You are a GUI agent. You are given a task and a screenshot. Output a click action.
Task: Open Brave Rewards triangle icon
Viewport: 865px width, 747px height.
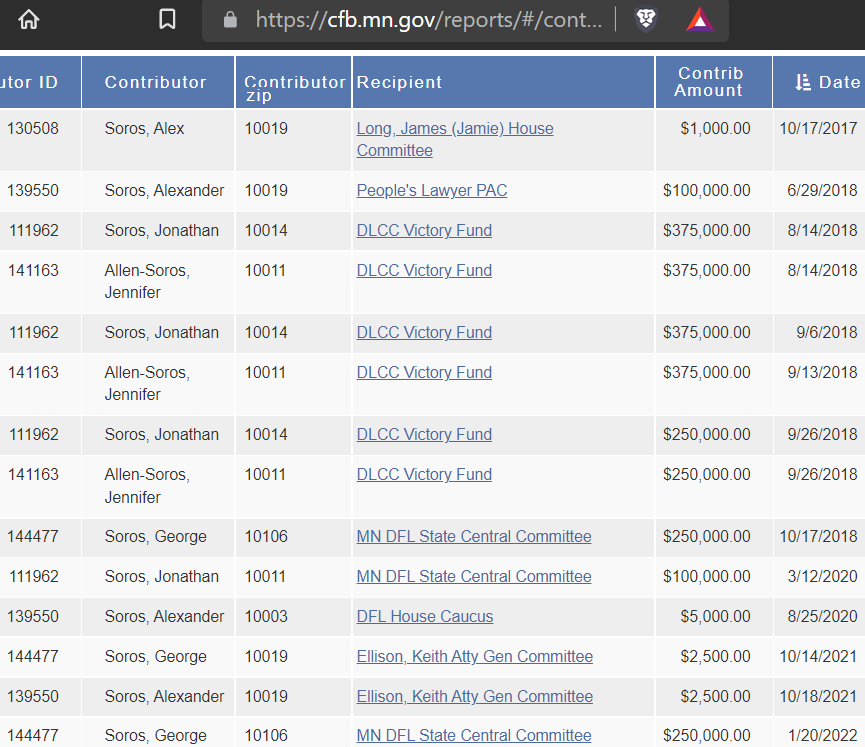pyautogui.click(x=700, y=19)
